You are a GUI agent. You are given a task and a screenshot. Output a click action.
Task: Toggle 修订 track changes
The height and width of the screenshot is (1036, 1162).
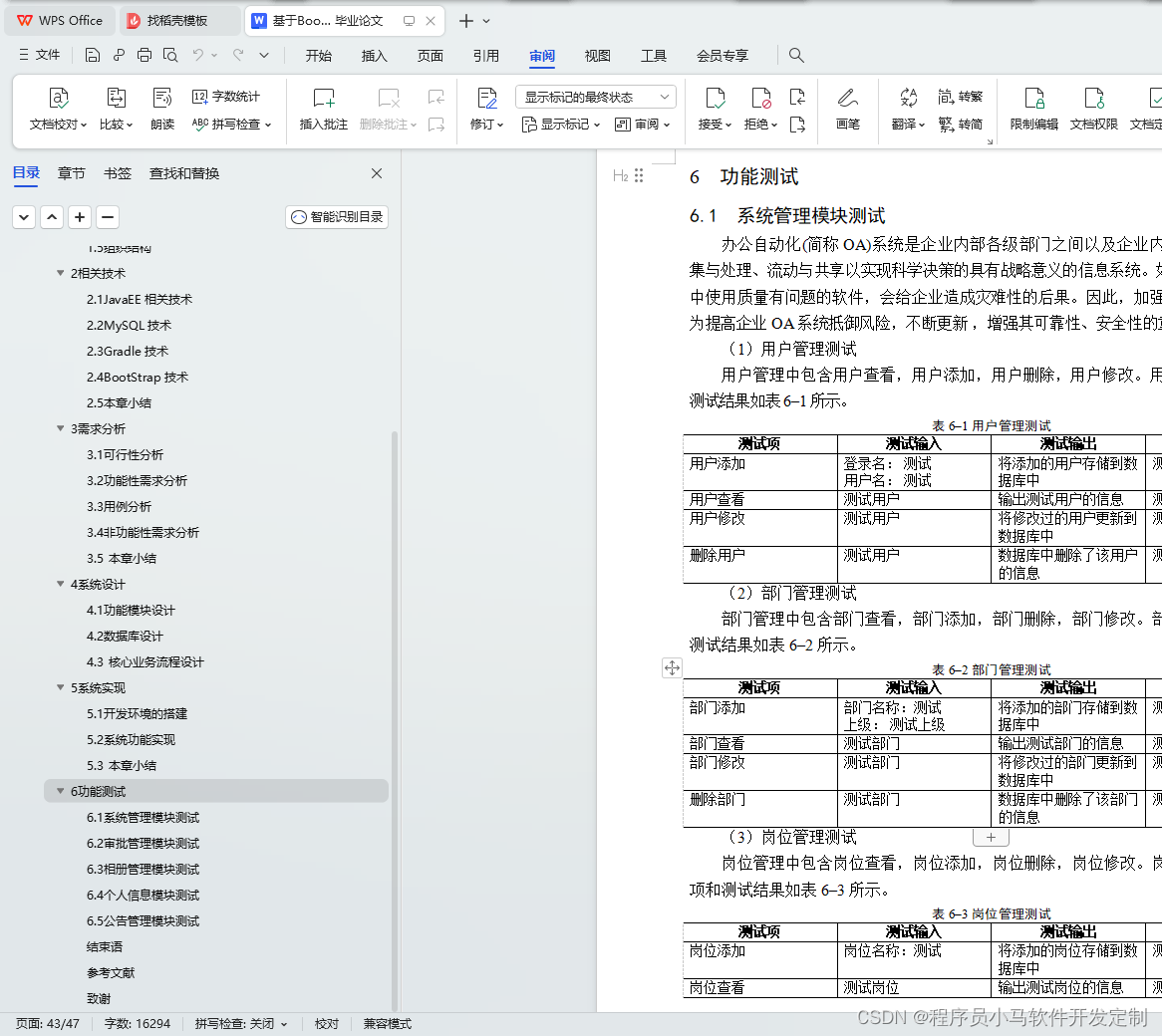click(485, 110)
